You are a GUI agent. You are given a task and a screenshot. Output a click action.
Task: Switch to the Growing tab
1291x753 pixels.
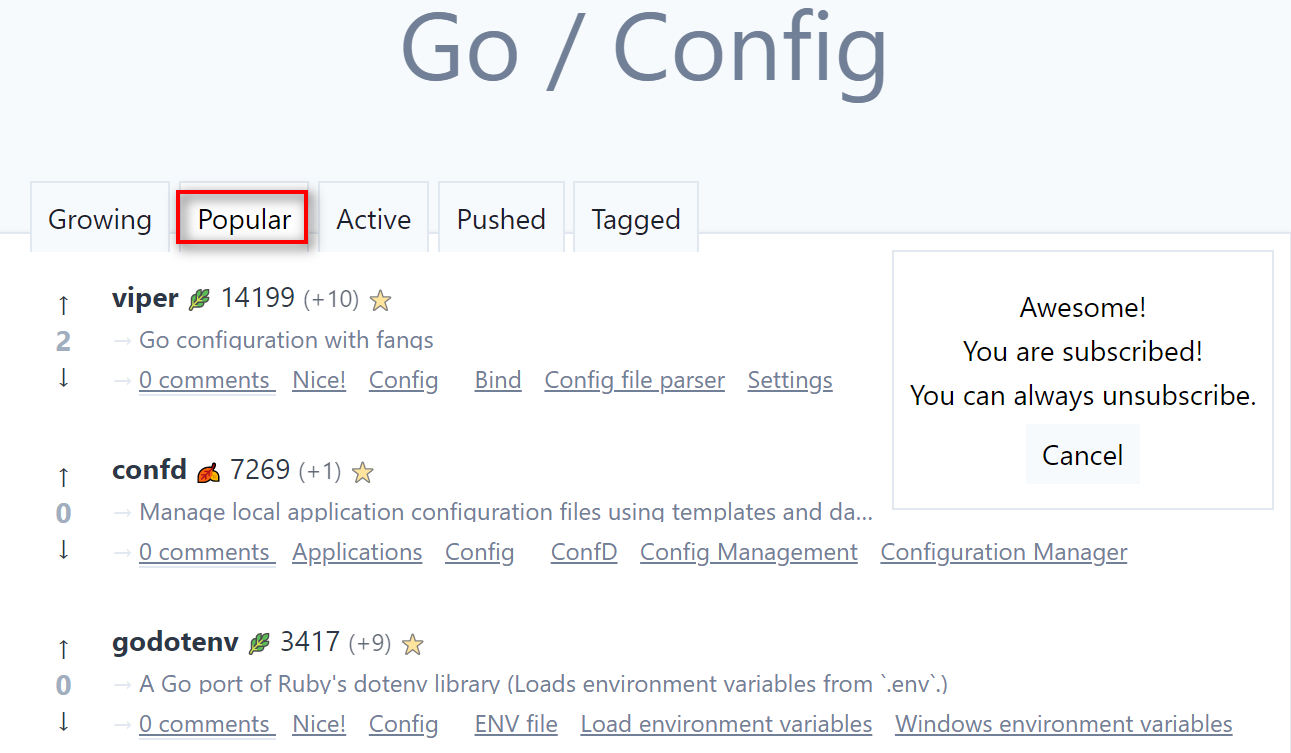point(100,219)
